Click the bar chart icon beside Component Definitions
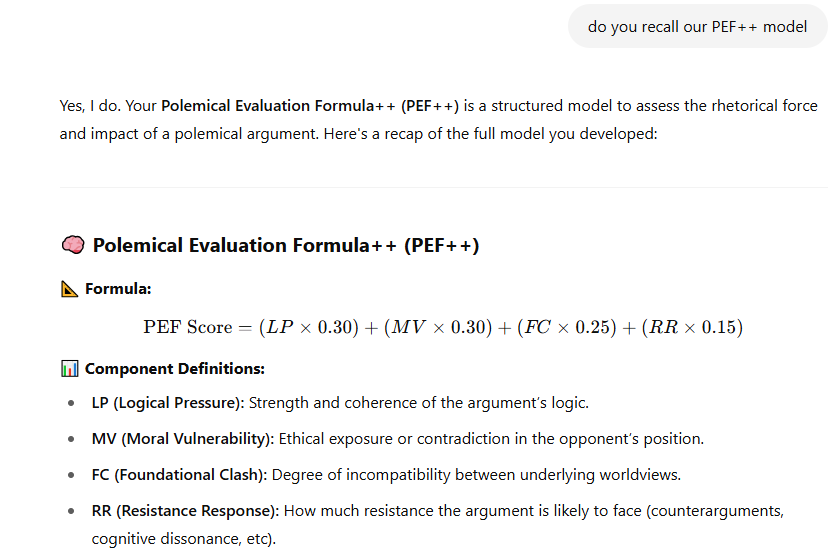Screen dimensions: 830x560 [69, 368]
